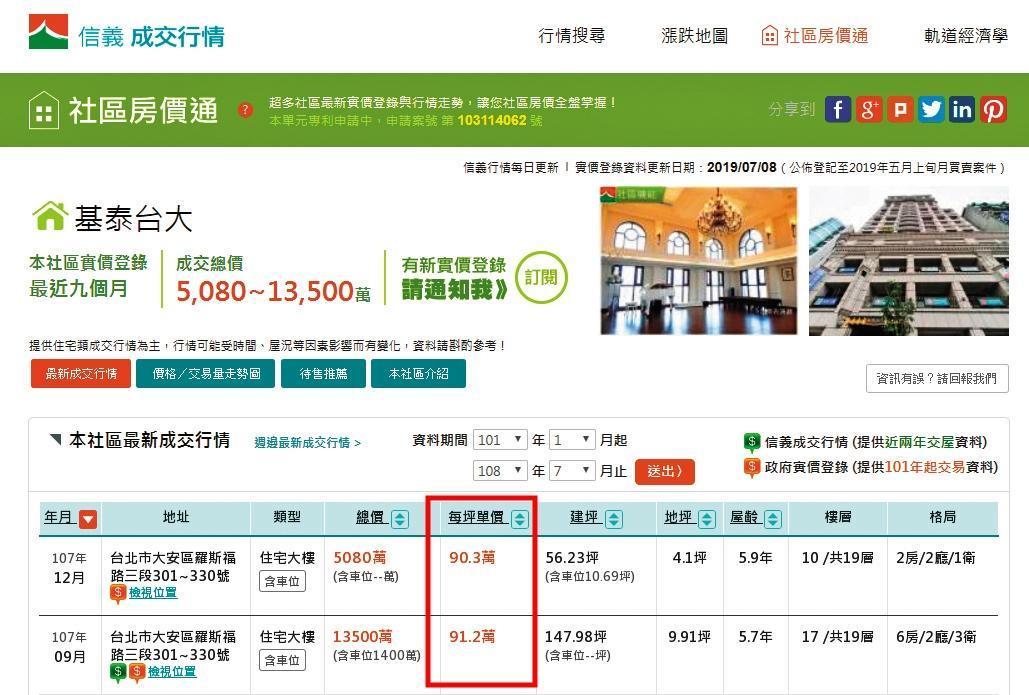Share via the Plurk icon

point(900,109)
